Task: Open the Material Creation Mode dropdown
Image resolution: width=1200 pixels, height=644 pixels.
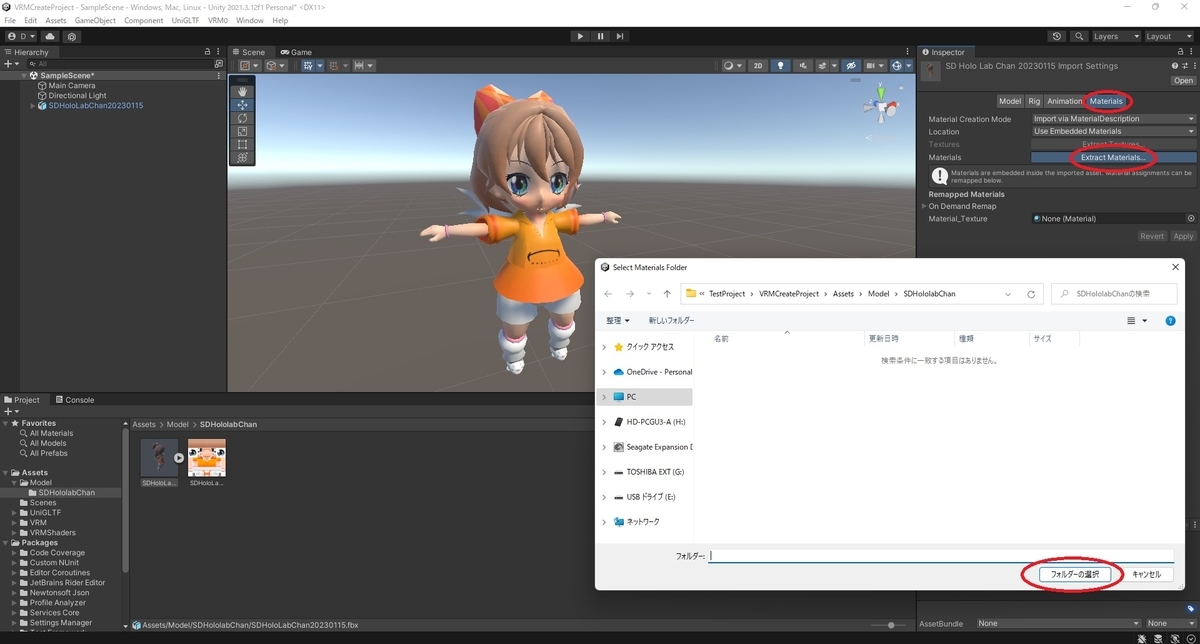Action: click(x=1114, y=119)
